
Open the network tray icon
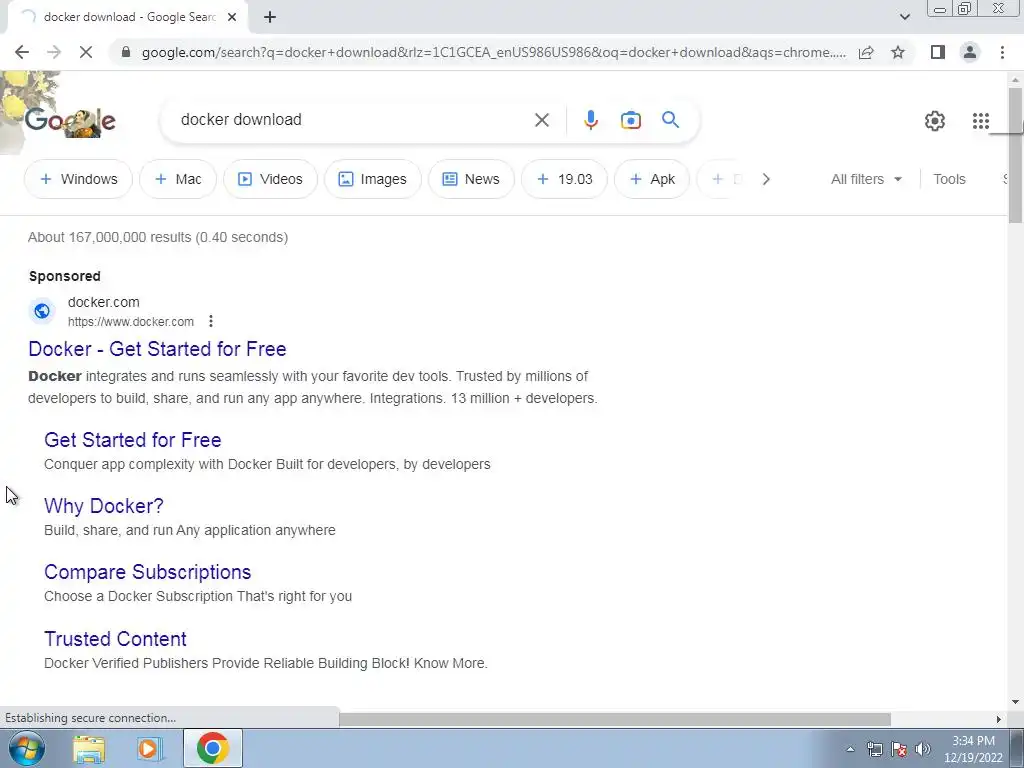coord(874,749)
